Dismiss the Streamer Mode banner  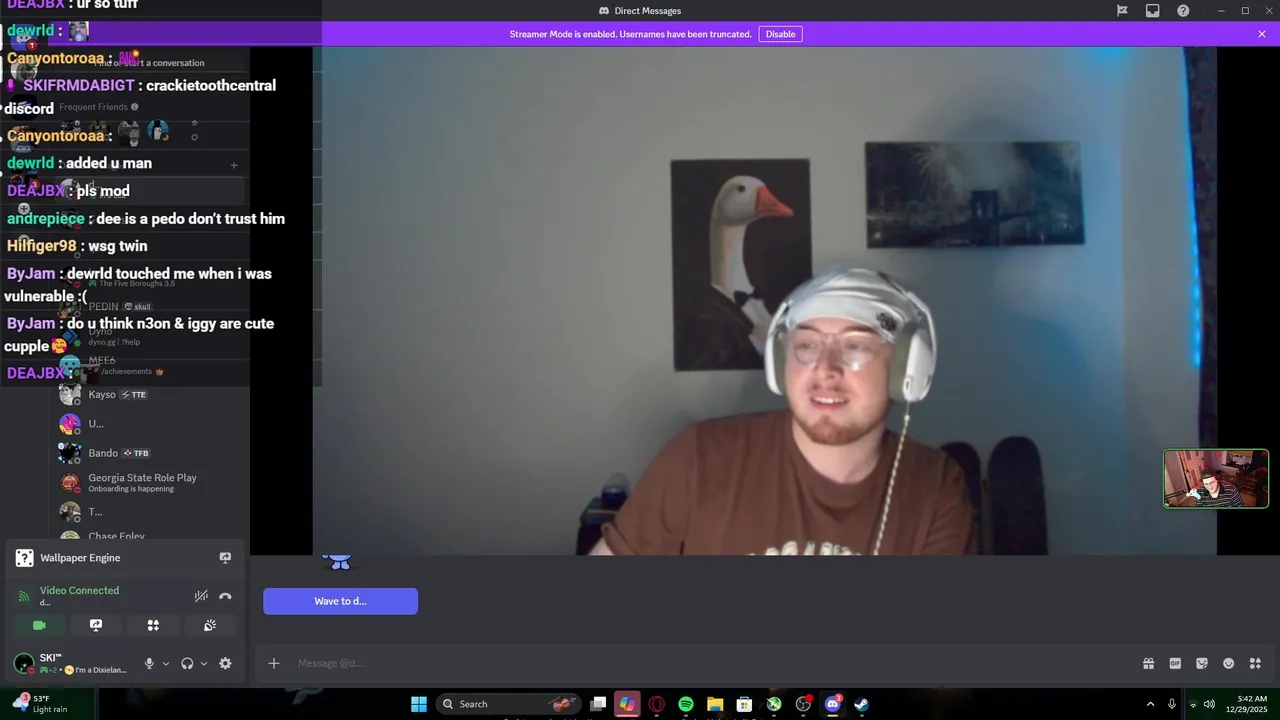[1262, 34]
